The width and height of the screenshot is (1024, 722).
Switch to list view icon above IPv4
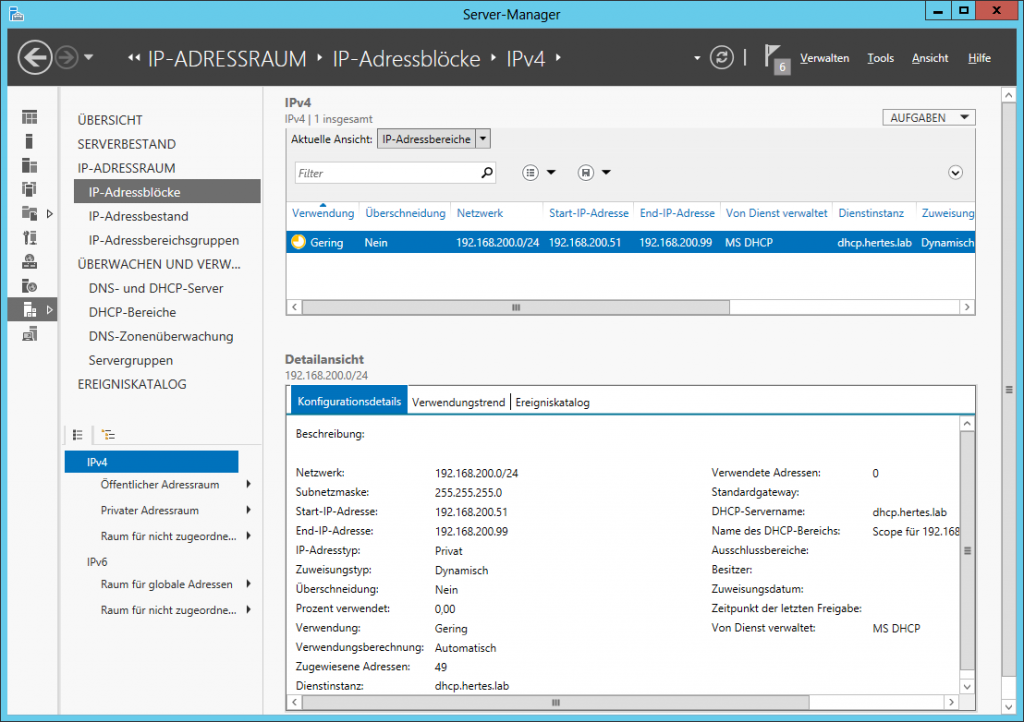[x=77, y=435]
